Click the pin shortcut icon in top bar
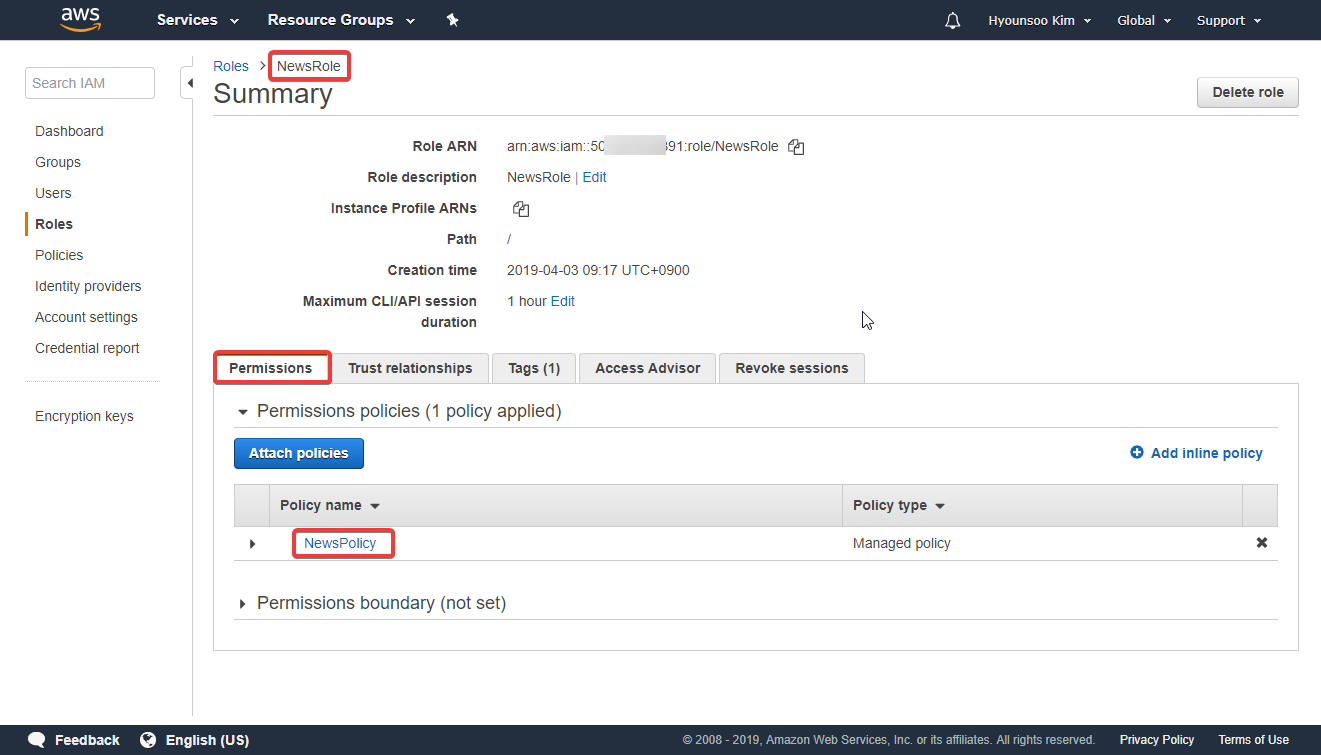This screenshot has width=1321, height=755. (452, 20)
